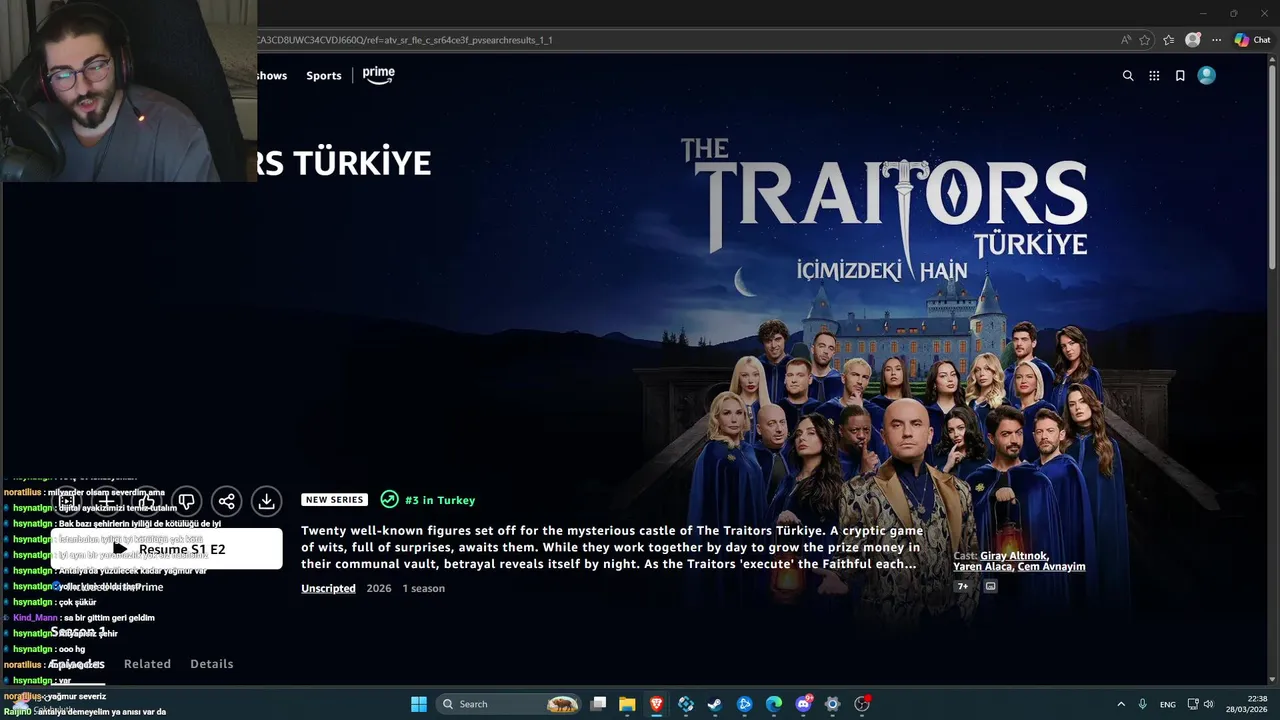Screen dimensions: 1280x720
Task: Open Copilot Chat button
Action: point(1252,40)
